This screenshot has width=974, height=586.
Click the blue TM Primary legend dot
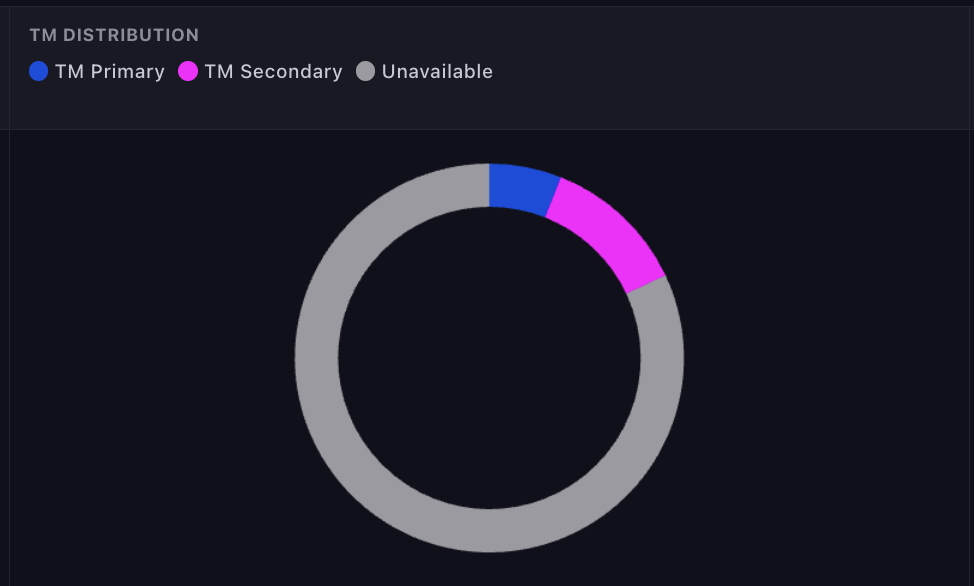[39, 71]
